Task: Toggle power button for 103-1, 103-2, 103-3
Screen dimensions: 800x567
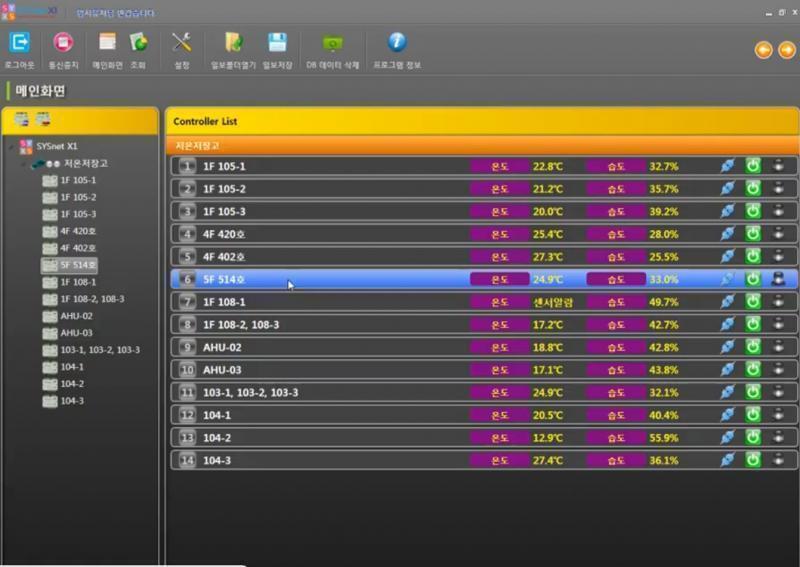Action: click(x=753, y=392)
